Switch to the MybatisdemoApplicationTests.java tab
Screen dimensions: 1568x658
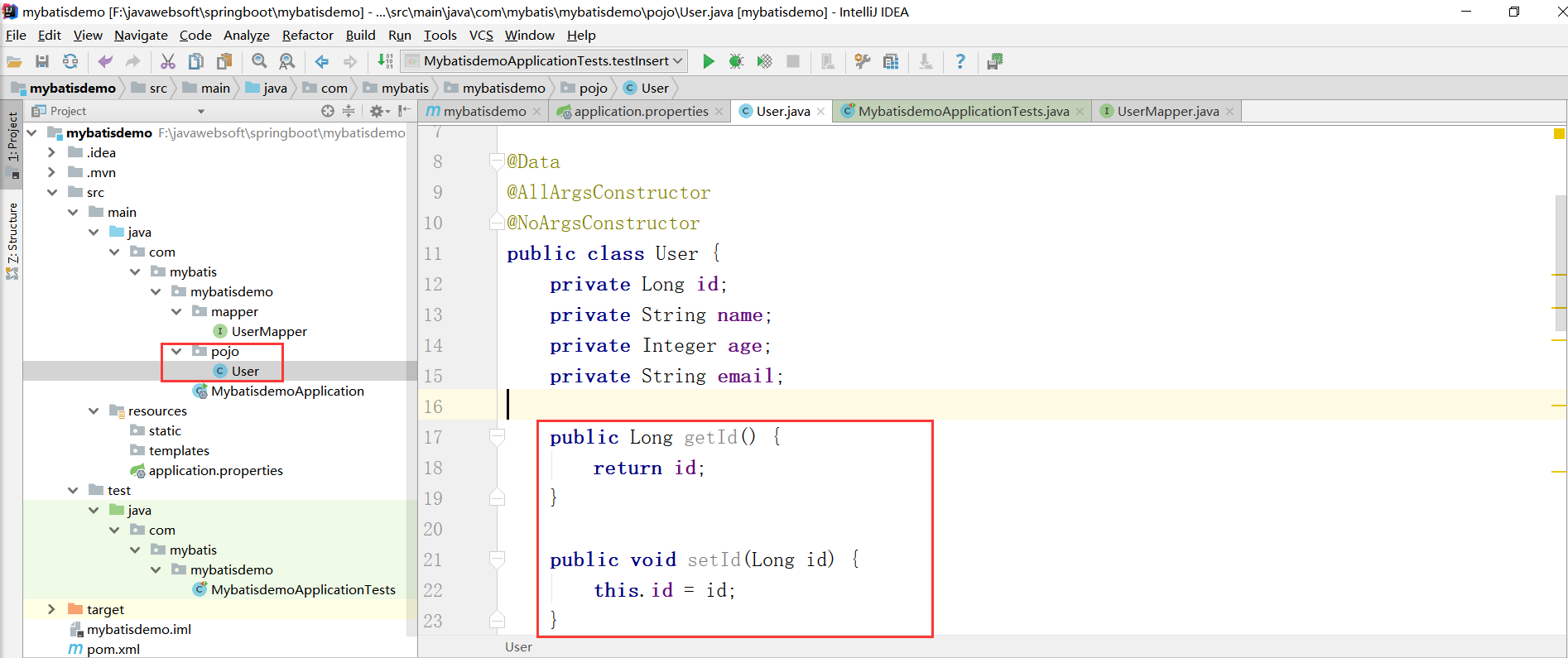pos(963,111)
